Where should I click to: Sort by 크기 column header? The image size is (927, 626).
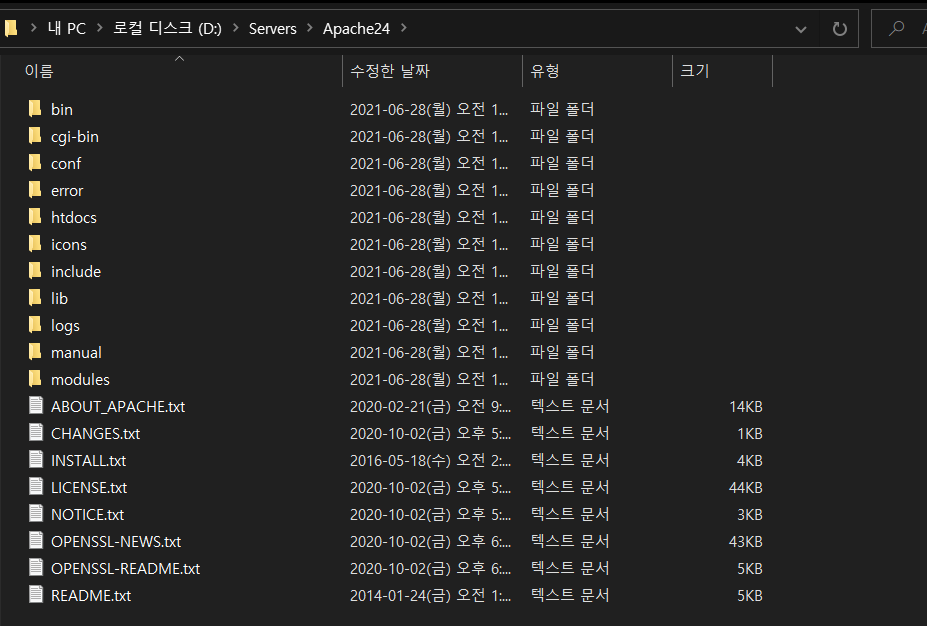pos(695,71)
